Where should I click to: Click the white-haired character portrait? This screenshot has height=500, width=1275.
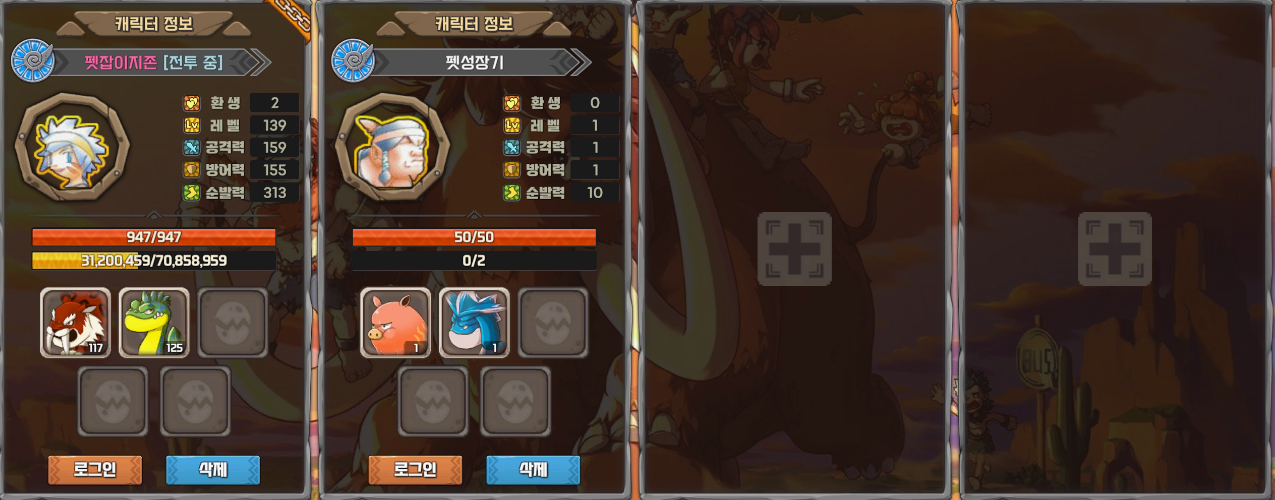click(72, 149)
